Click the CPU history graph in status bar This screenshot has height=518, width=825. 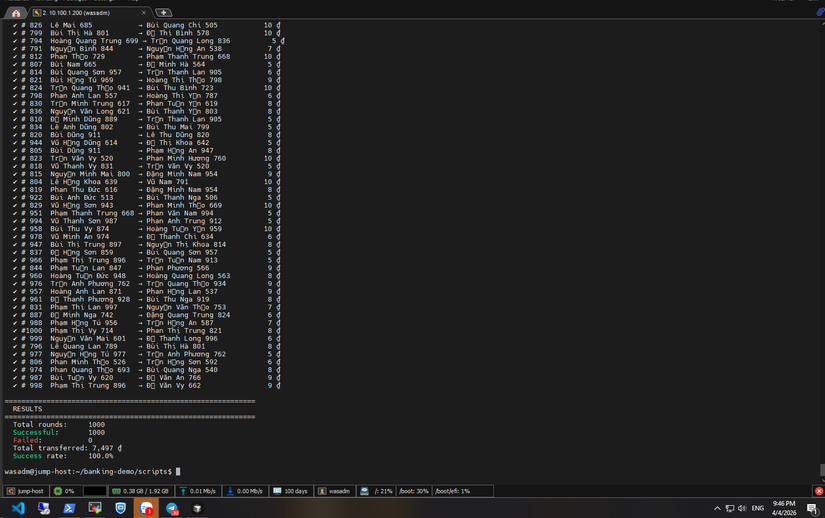(95, 491)
